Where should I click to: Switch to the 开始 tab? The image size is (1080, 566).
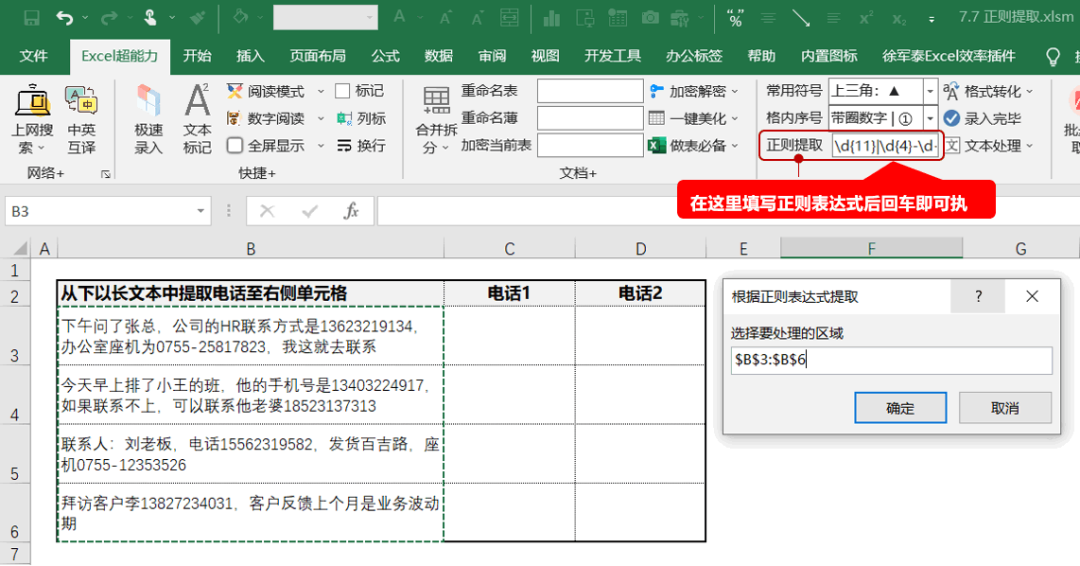(x=197, y=56)
